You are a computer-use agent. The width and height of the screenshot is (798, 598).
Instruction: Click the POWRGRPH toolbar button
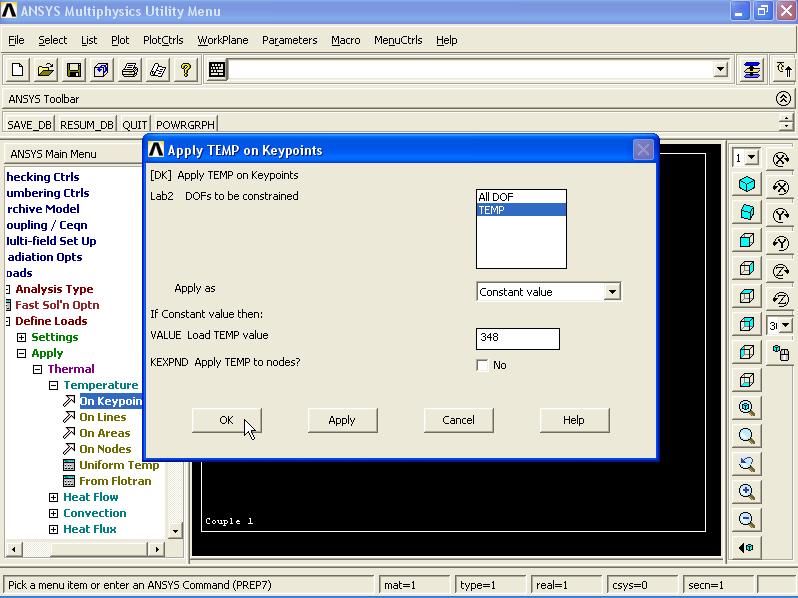185,125
